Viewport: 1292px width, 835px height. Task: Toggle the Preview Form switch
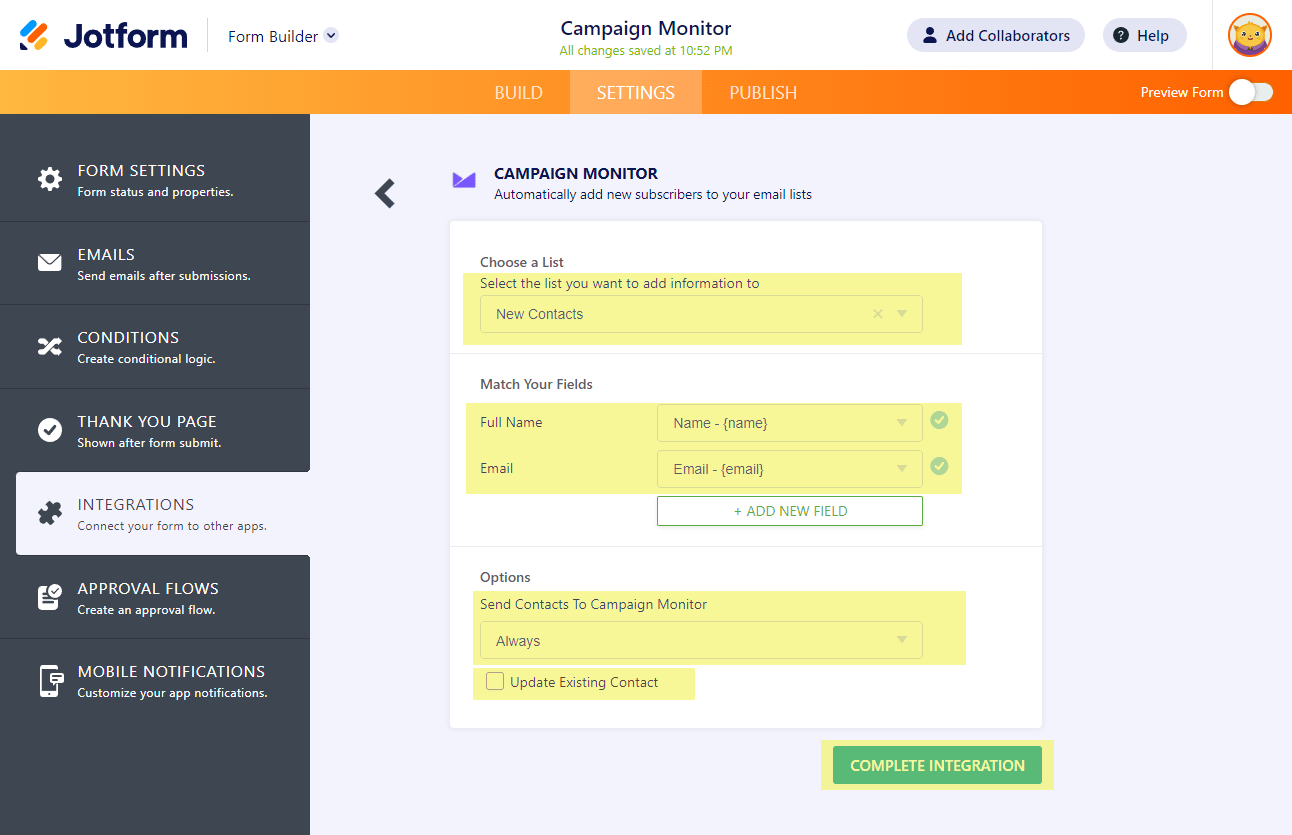coord(1250,92)
